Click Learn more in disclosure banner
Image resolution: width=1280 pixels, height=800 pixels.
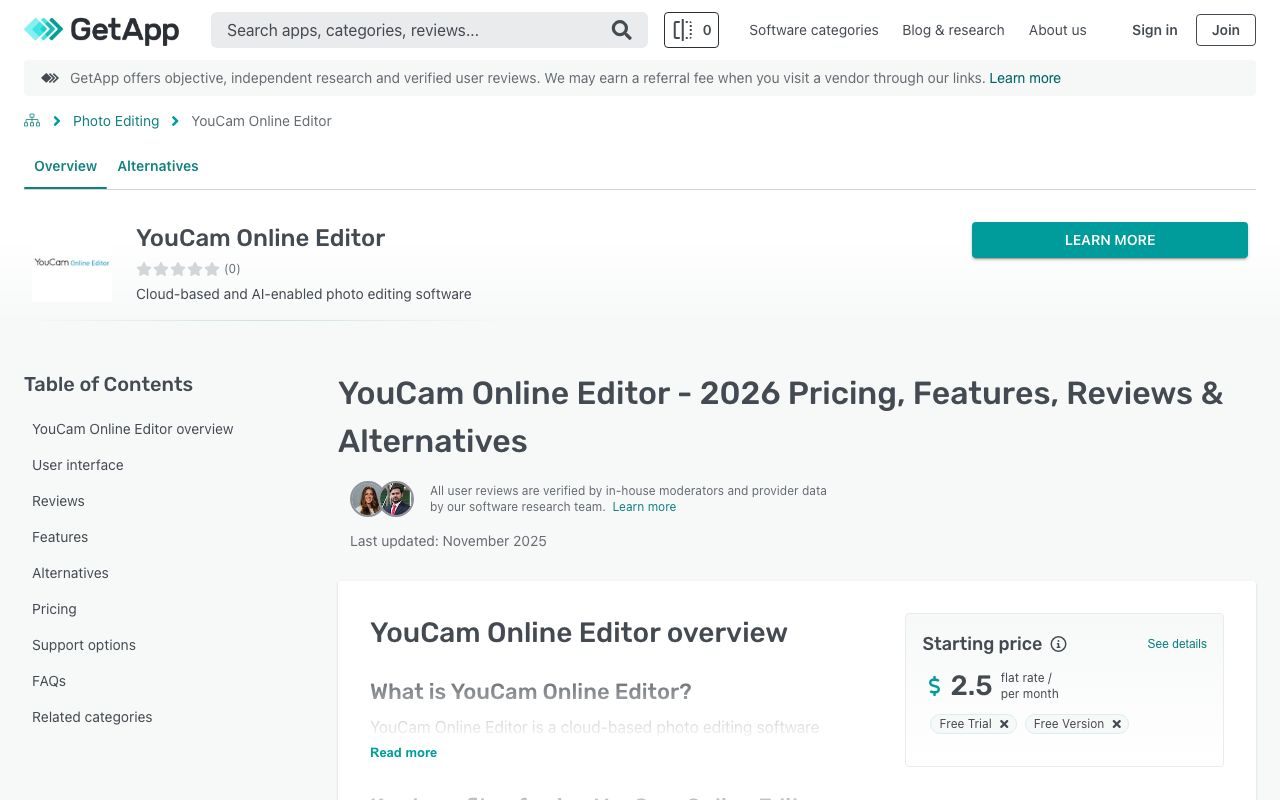click(x=1025, y=78)
